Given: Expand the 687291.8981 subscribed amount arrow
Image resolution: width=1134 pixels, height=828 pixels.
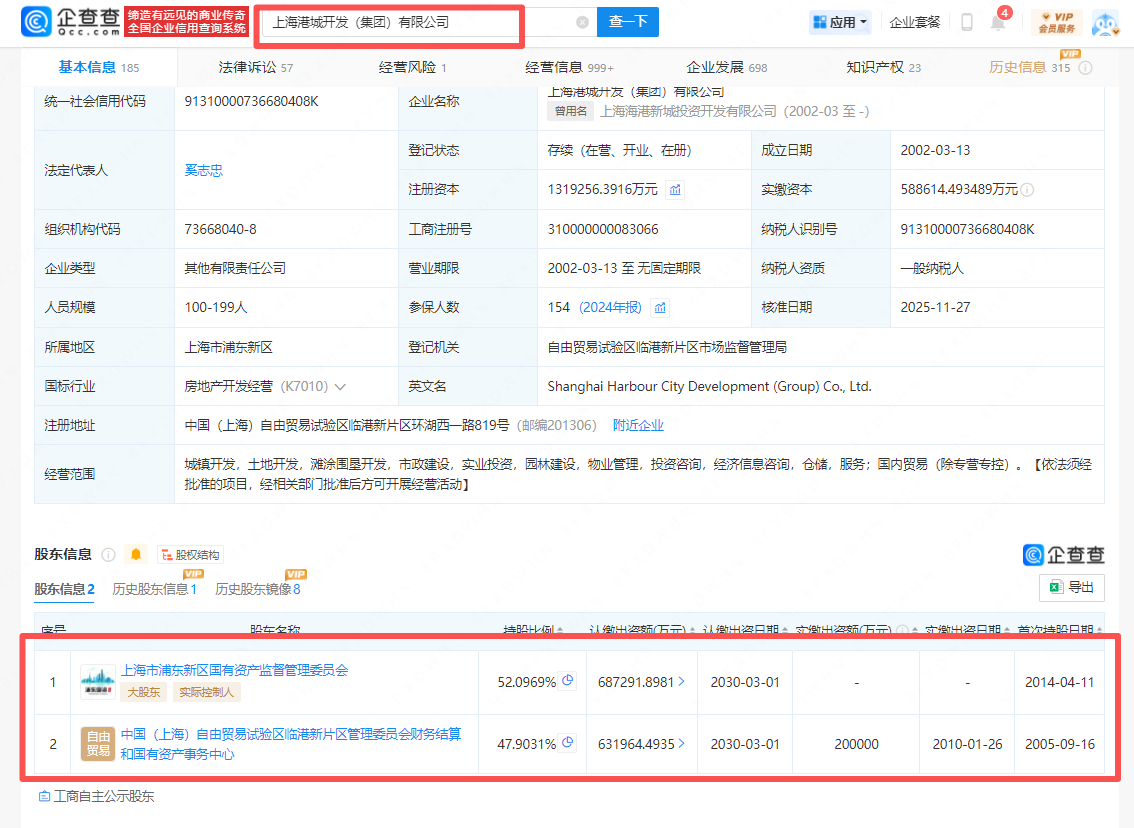Looking at the screenshot, I should tap(682, 682).
